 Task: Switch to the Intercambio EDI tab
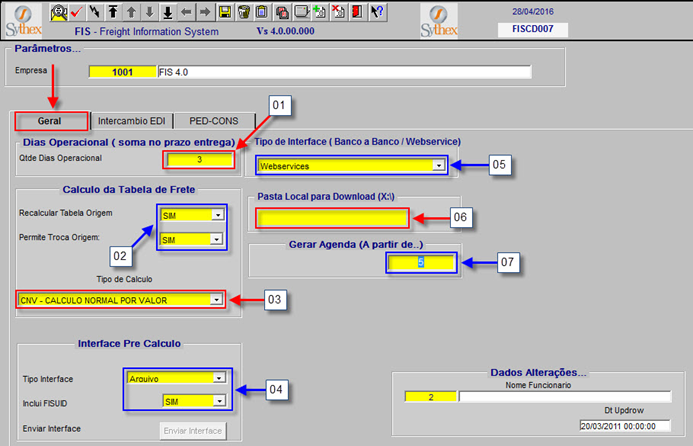click(131, 120)
